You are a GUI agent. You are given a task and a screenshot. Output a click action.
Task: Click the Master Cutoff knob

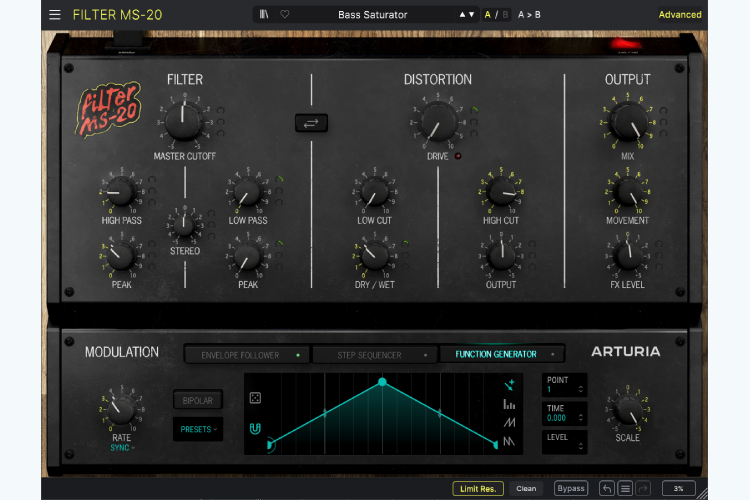pos(184,122)
